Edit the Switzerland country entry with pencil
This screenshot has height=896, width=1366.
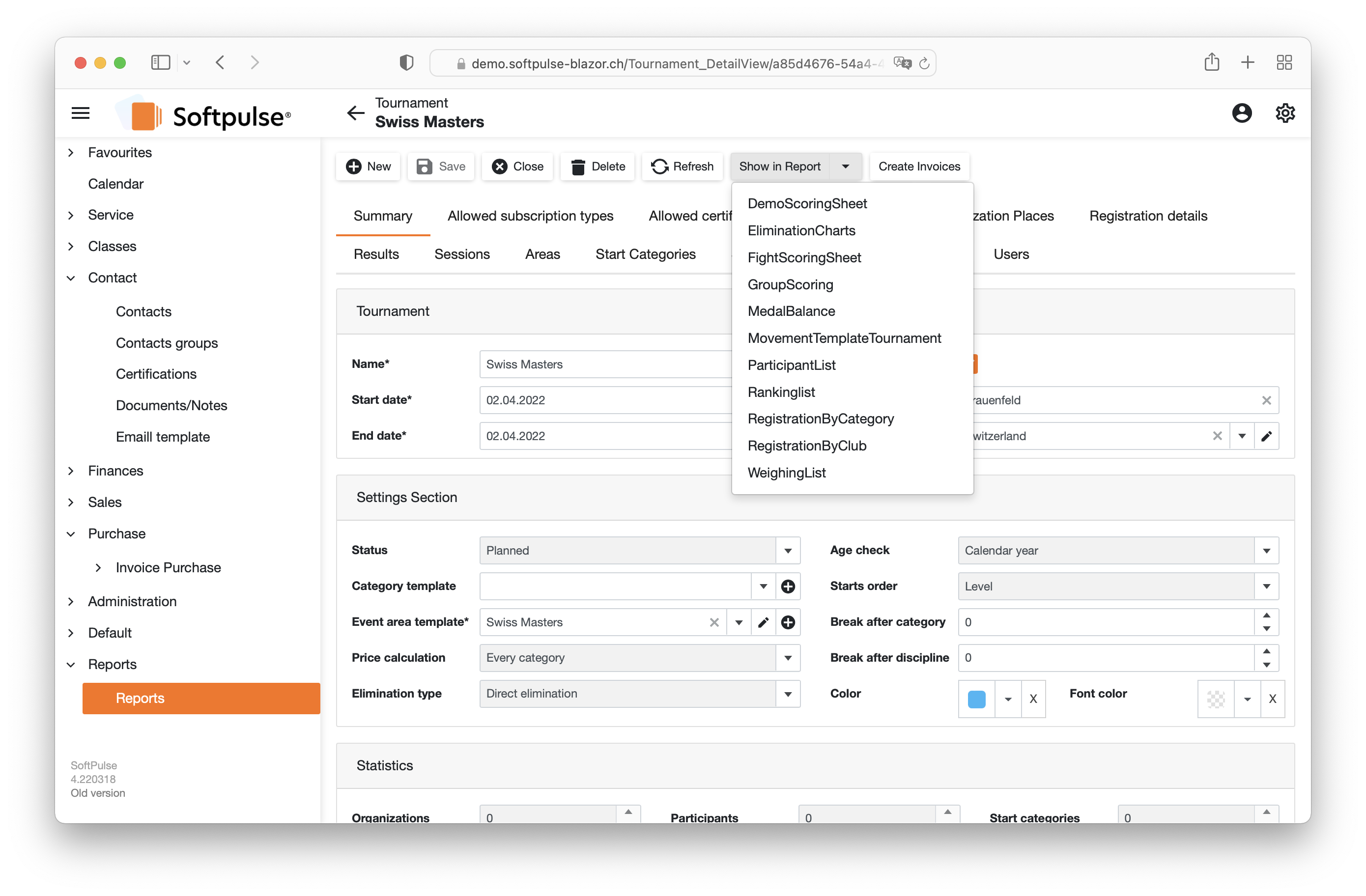pos(1266,436)
